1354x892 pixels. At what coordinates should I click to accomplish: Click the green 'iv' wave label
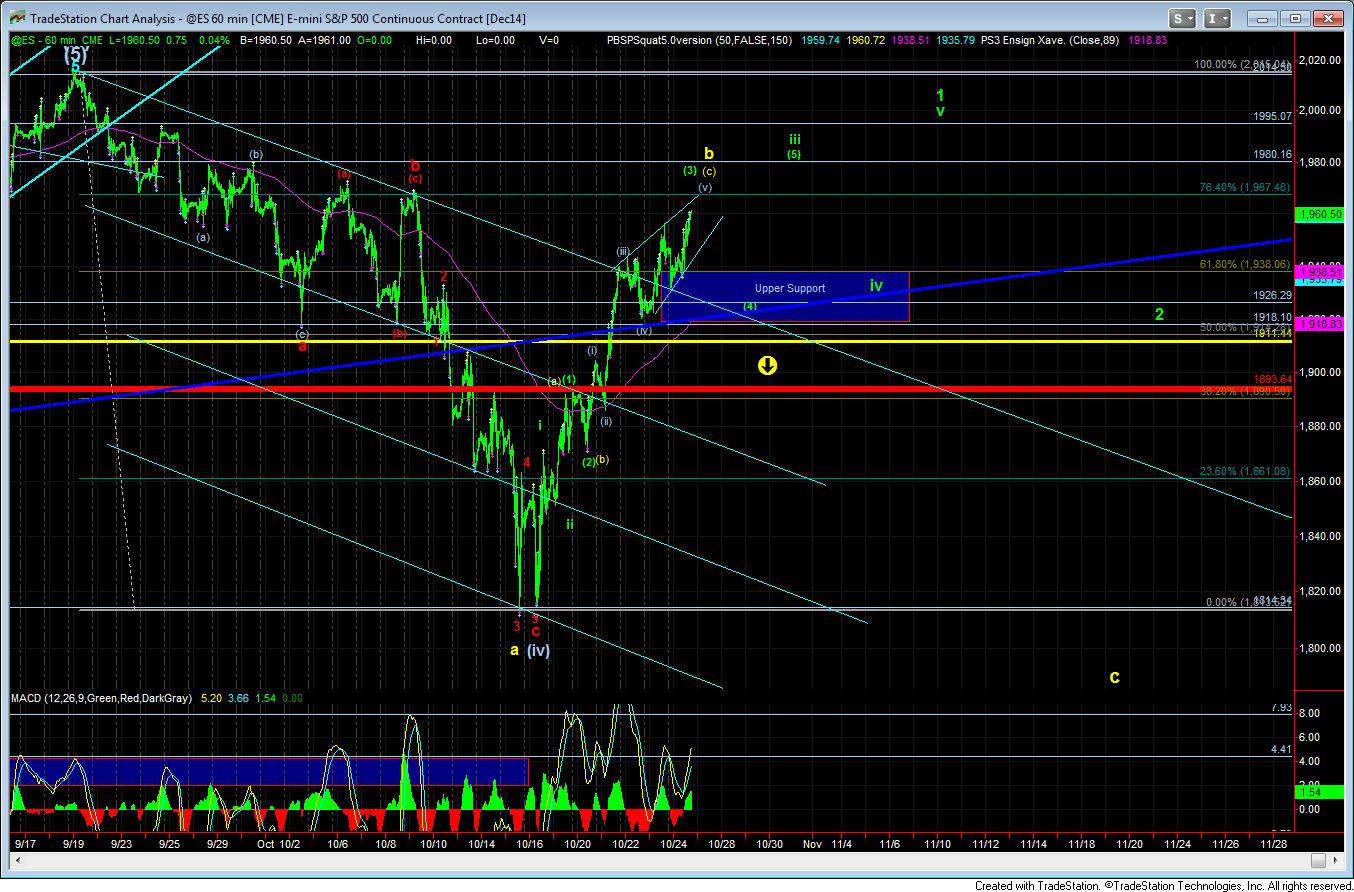pyautogui.click(x=876, y=286)
